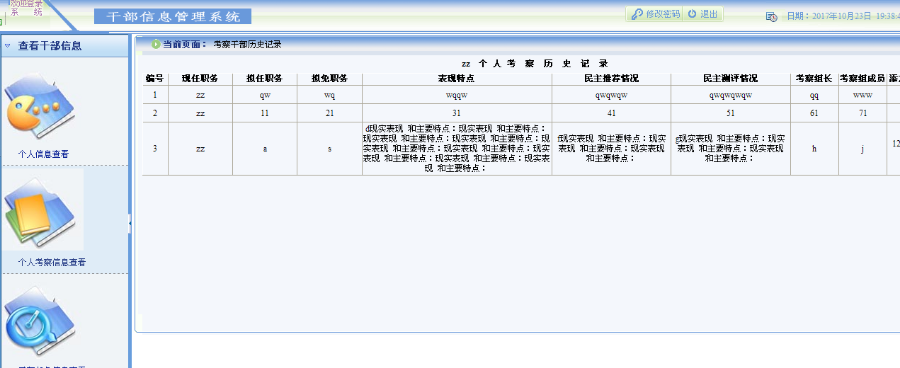Click the 民主测评情况 column header
The height and width of the screenshot is (368, 900).
(x=730, y=79)
